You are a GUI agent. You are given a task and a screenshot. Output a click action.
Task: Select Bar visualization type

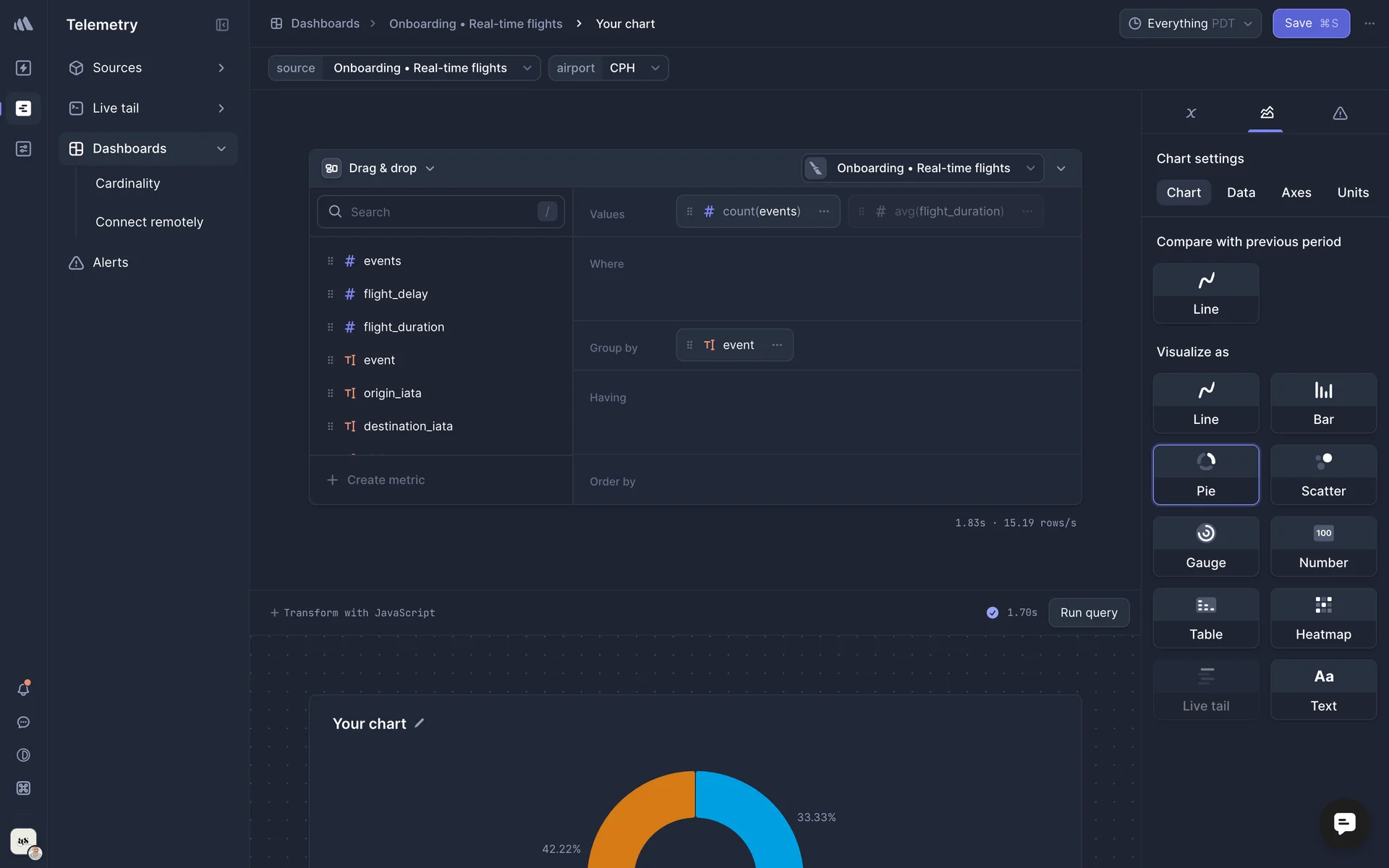[1323, 403]
